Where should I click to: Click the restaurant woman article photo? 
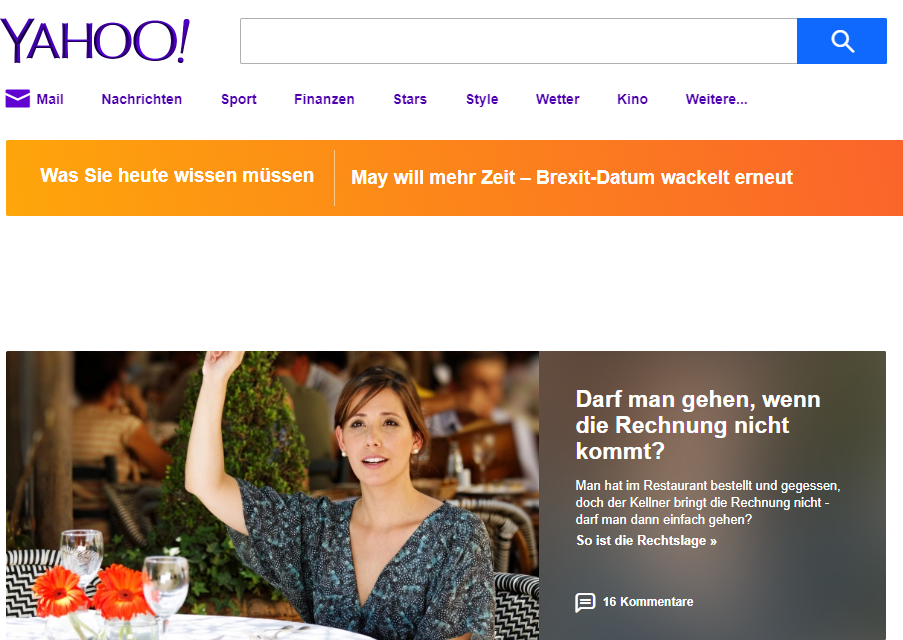coord(272,495)
